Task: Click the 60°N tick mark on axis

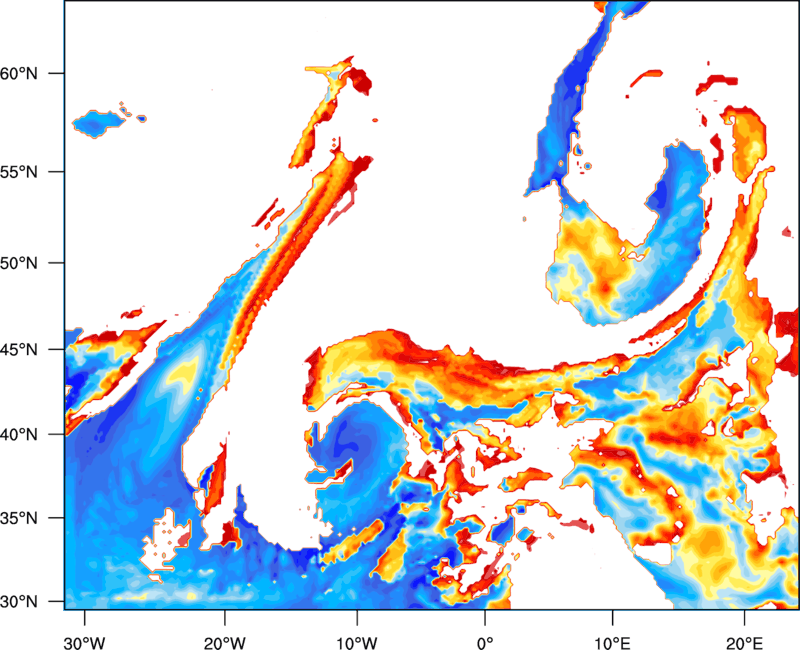Action: click(x=56, y=73)
